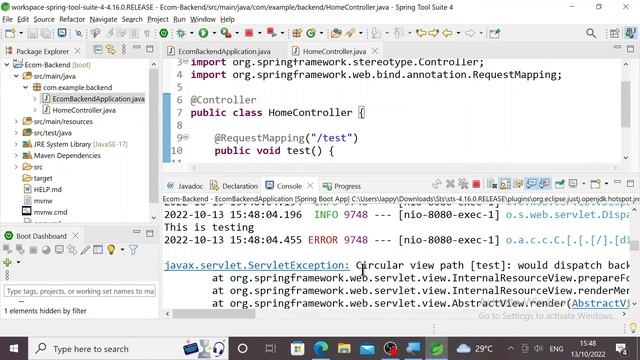Image resolution: width=640 pixels, height=360 pixels.
Task: Remove all terminated launches in console
Action: tap(463, 184)
